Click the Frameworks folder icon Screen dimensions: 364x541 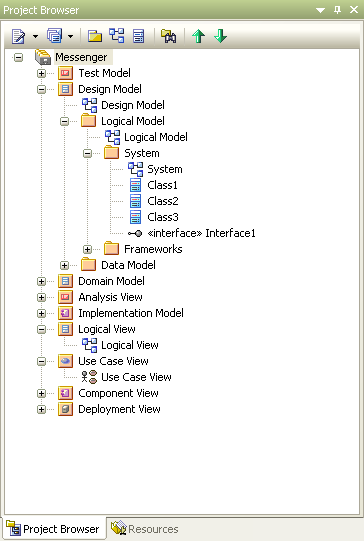(x=111, y=248)
